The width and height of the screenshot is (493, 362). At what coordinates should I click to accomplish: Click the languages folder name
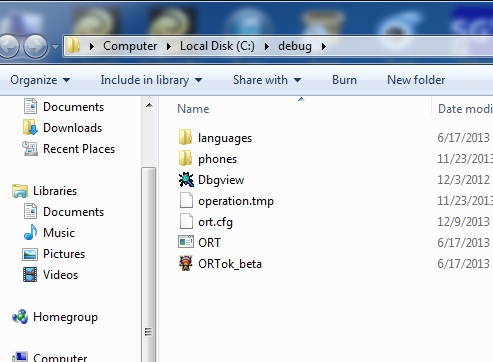point(225,138)
